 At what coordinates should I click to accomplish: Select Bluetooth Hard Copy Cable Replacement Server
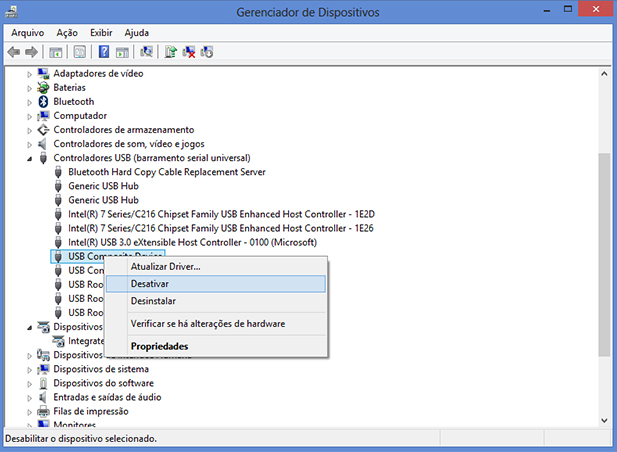point(167,172)
